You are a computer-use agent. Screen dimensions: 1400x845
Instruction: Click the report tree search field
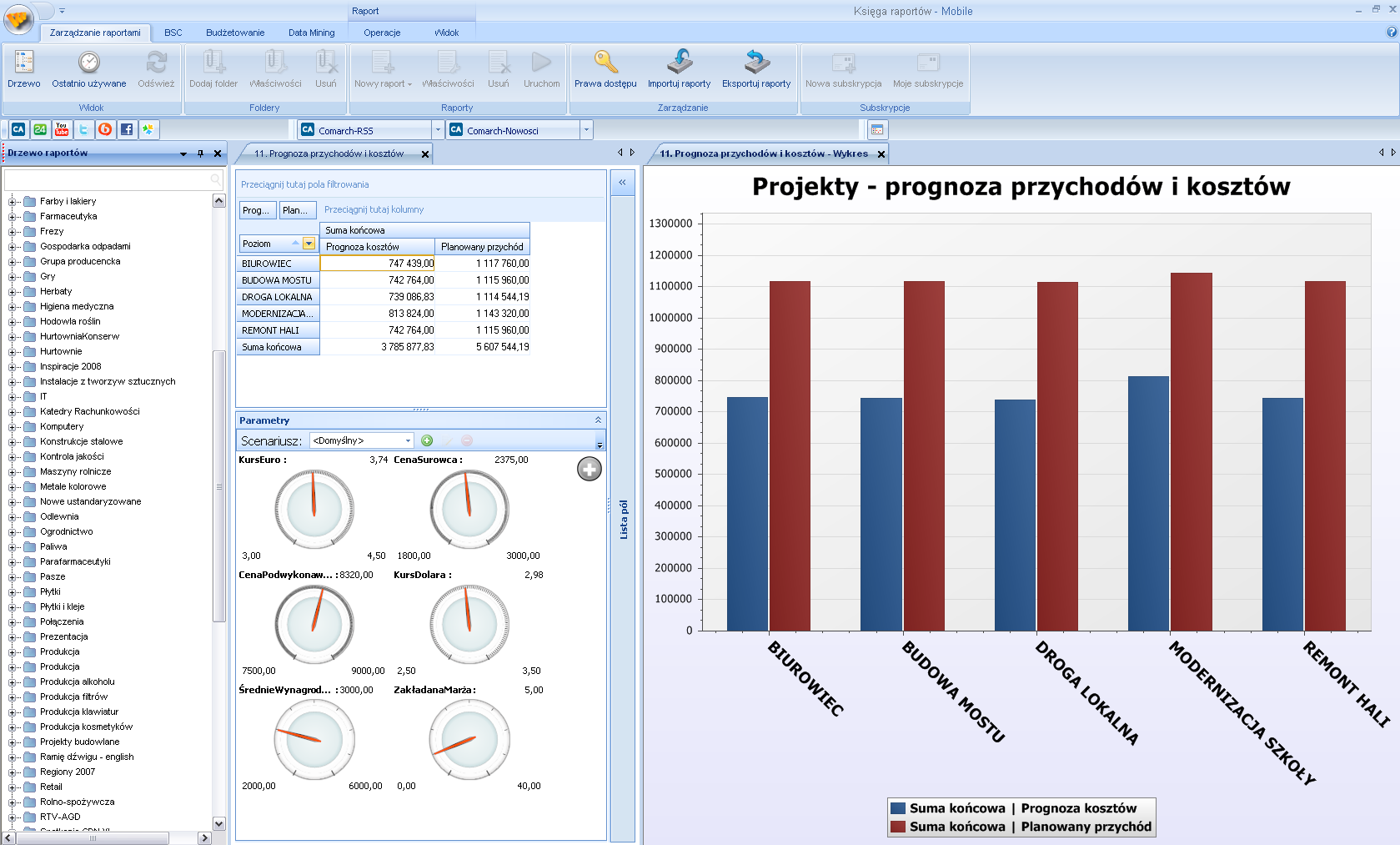(x=114, y=179)
